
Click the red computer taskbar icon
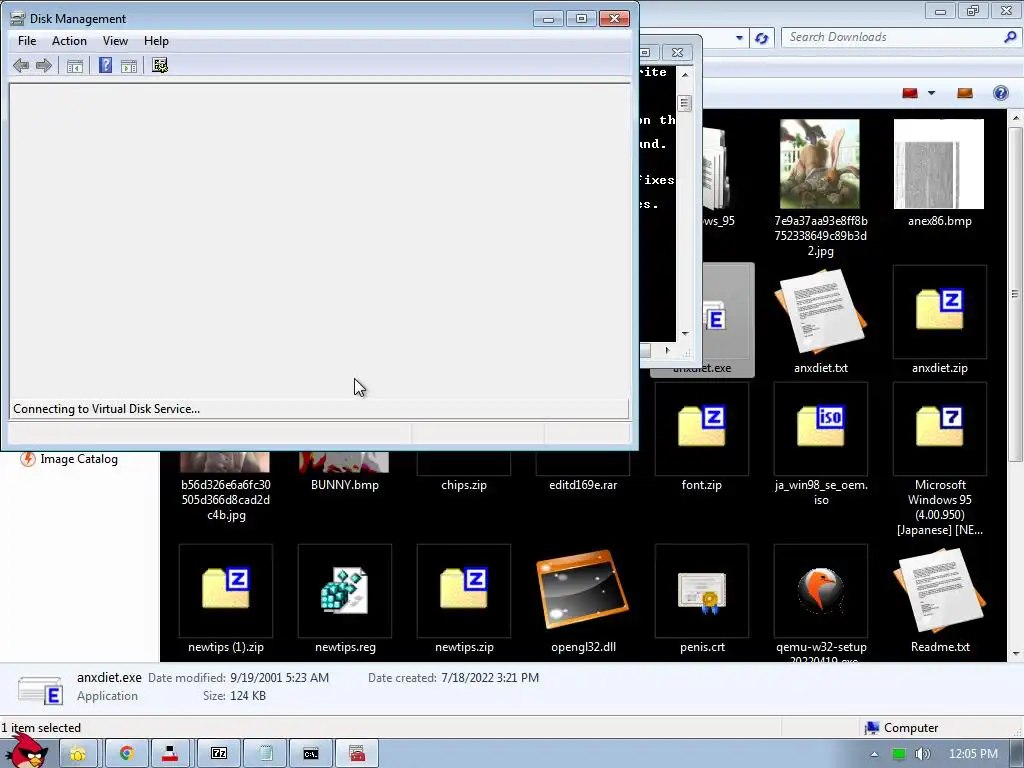[x=170, y=754]
